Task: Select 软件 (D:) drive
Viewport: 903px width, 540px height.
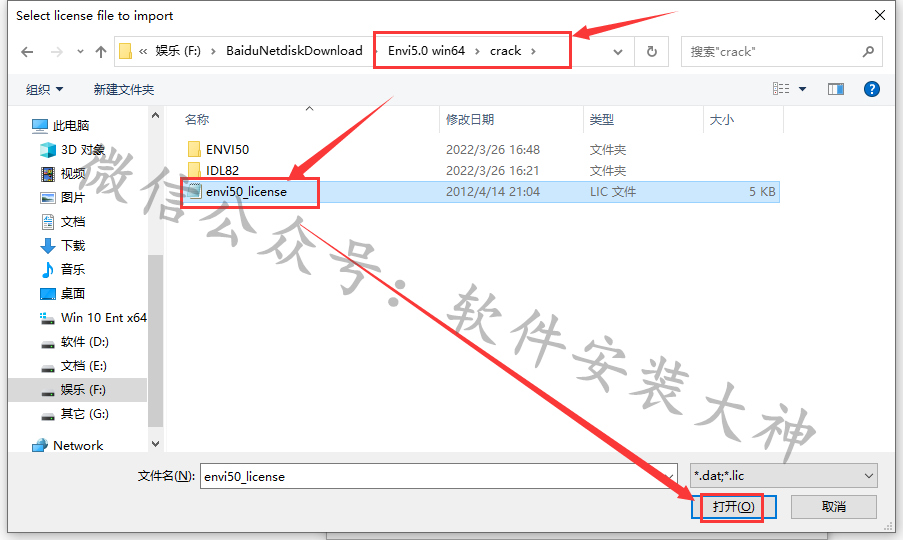Action: tap(84, 342)
